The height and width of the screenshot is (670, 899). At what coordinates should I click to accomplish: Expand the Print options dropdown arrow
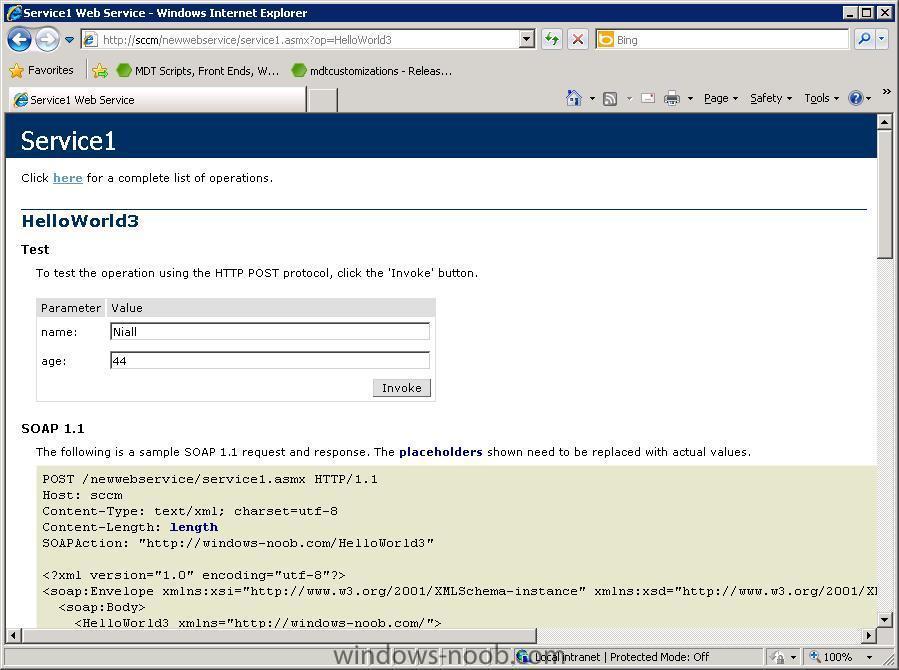[x=690, y=99]
